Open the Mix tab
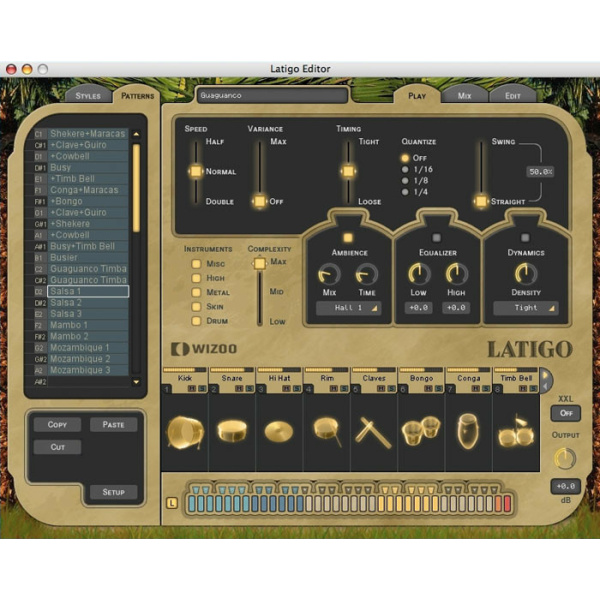Image resolution: width=600 pixels, height=600 pixels. click(464, 96)
